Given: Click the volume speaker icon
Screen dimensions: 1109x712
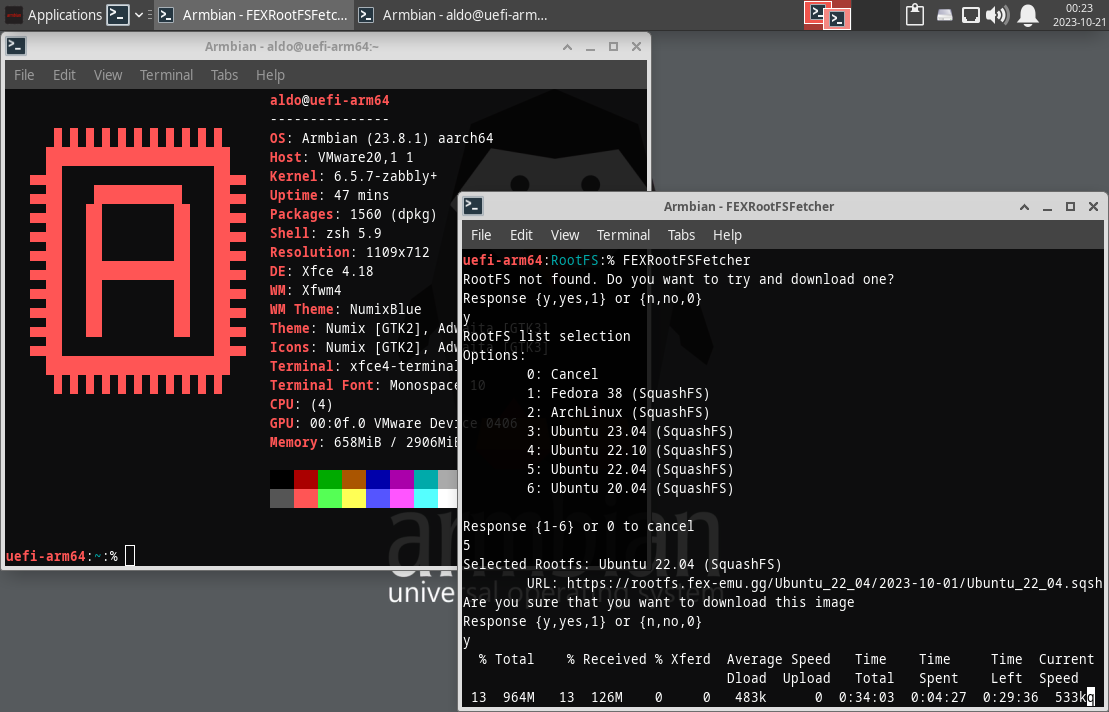Looking at the screenshot, I should (998, 15).
